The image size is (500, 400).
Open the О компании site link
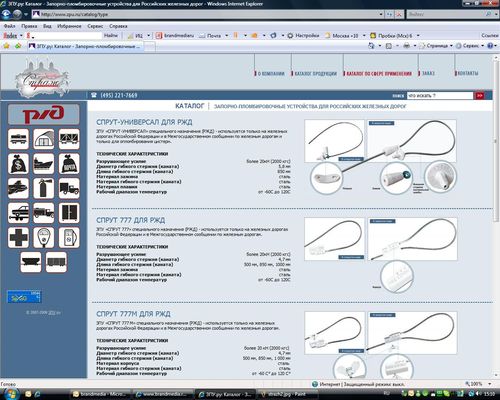coord(271,73)
